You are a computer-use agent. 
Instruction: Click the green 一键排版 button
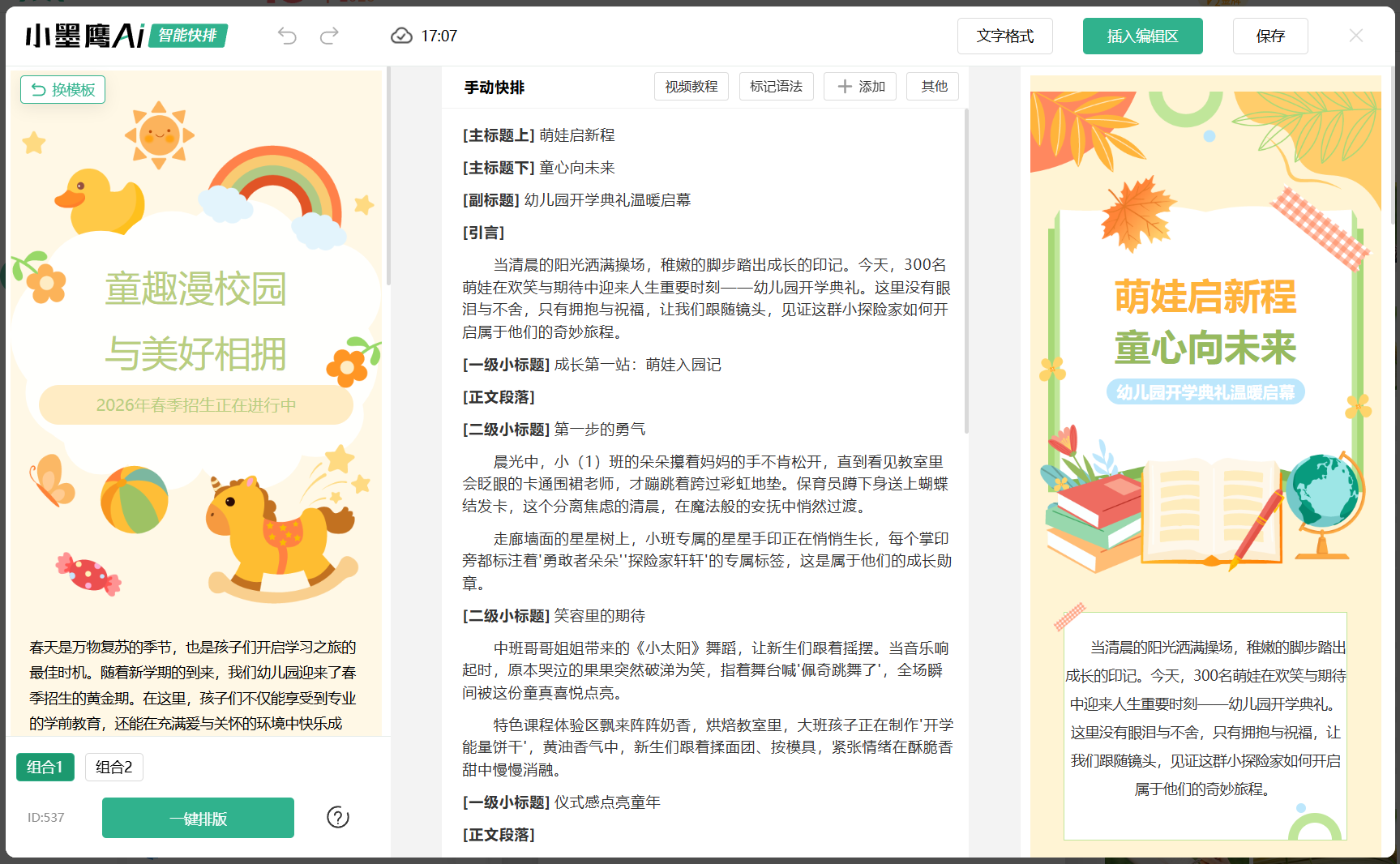tap(198, 818)
